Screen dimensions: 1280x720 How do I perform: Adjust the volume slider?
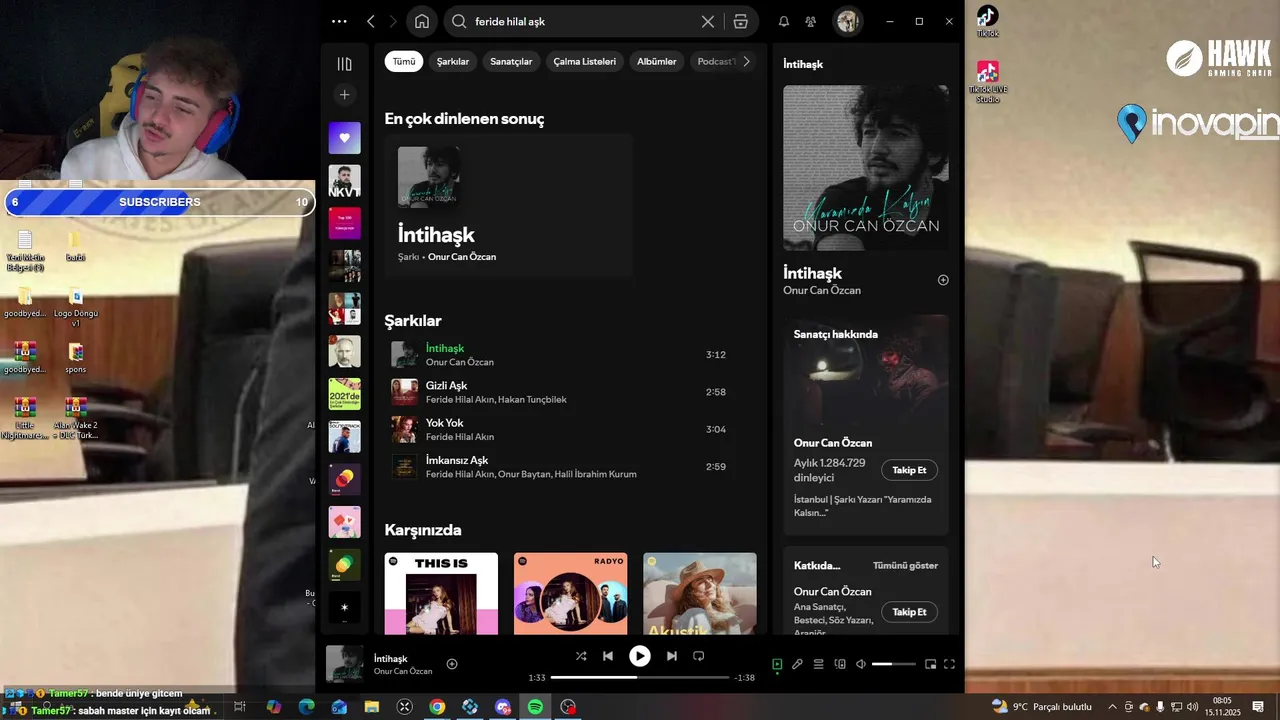[x=894, y=664]
